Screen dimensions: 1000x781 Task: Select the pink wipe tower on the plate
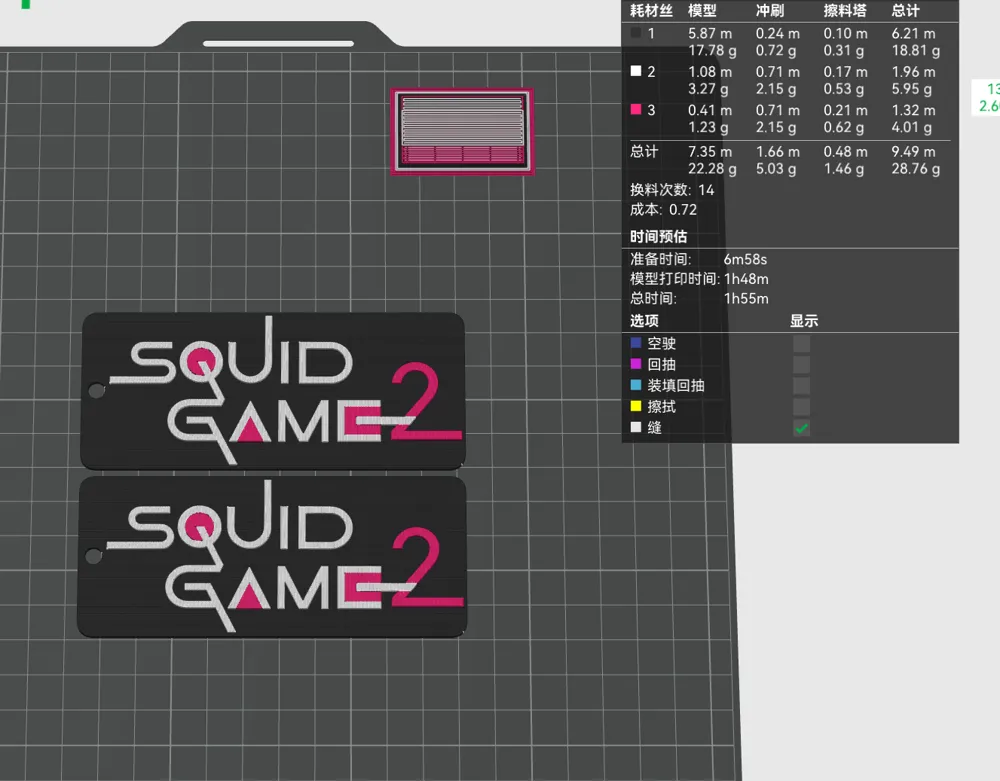462,131
